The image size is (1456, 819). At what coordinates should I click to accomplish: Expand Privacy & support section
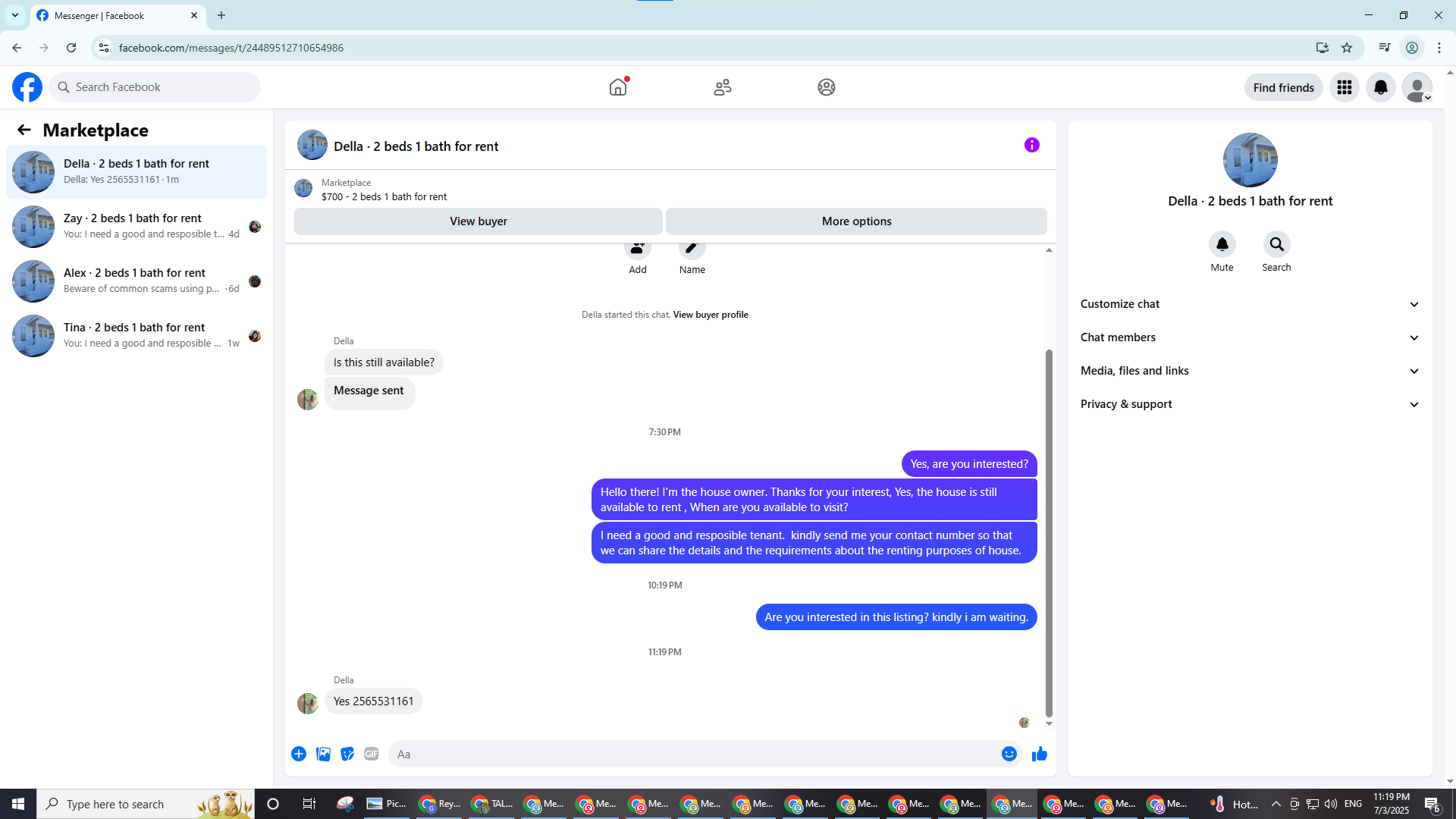(1249, 404)
